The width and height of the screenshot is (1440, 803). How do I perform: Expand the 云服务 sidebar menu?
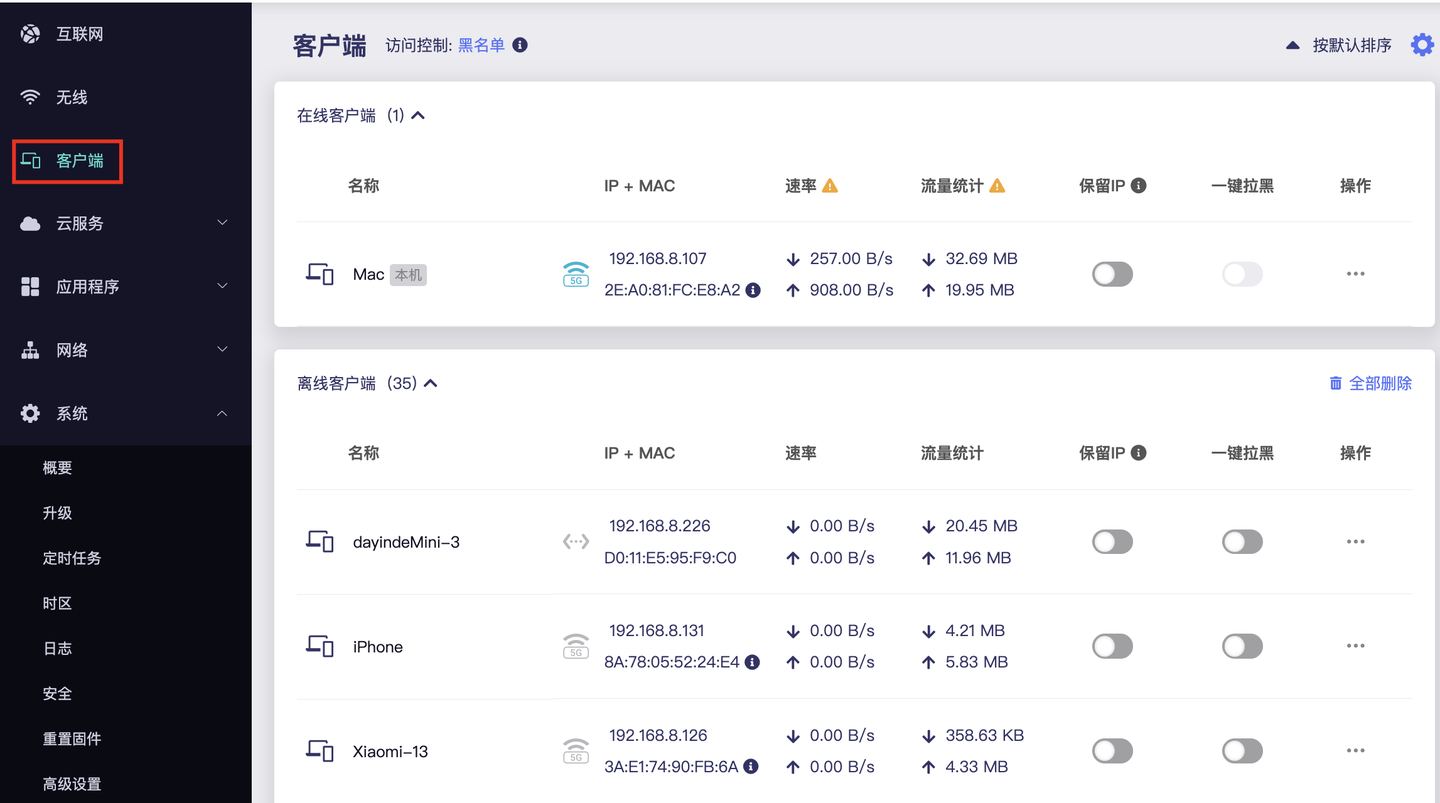coord(125,223)
